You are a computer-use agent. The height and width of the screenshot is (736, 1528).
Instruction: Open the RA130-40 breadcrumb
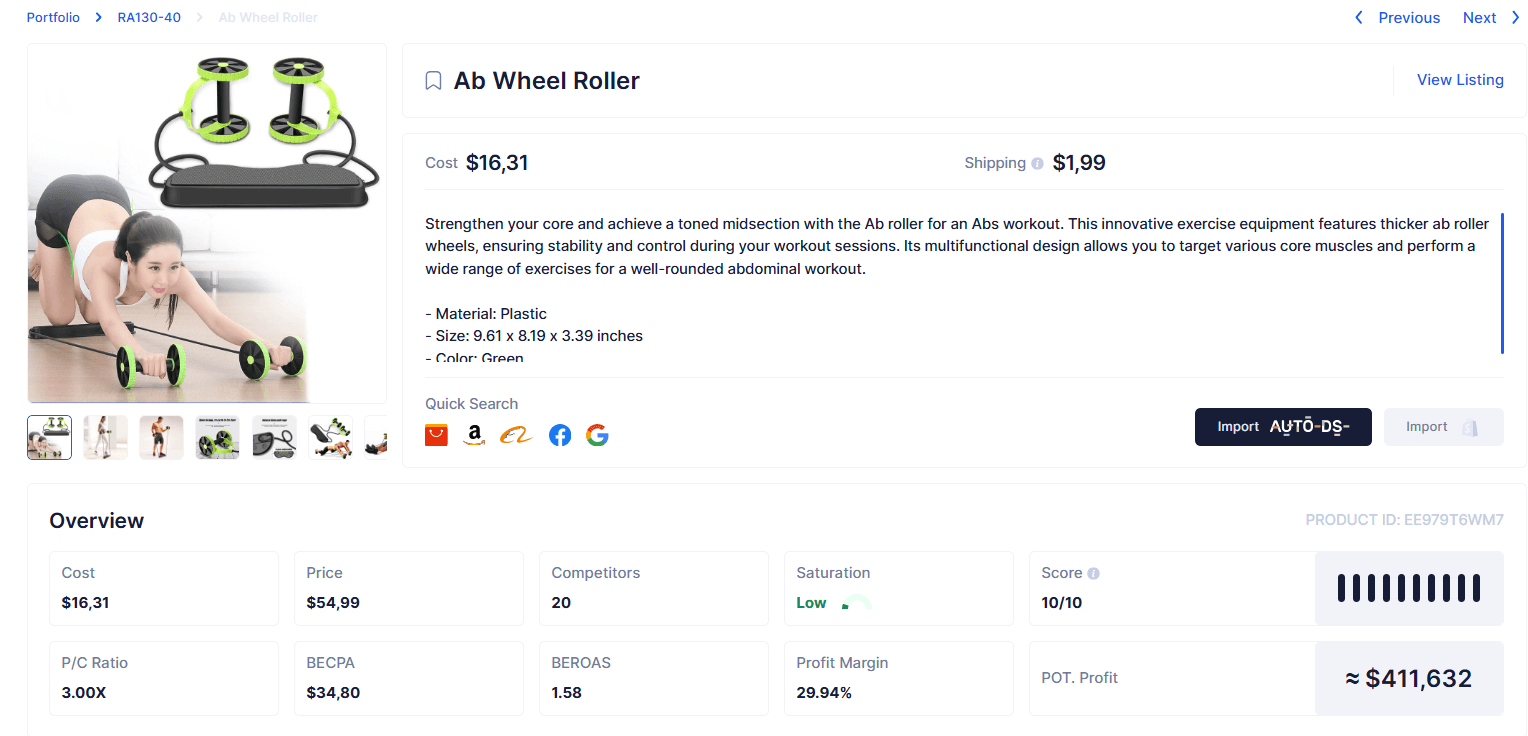[149, 18]
